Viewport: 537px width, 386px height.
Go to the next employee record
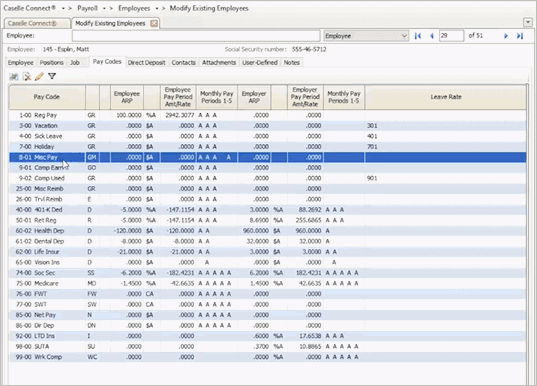click(x=505, y=36)
